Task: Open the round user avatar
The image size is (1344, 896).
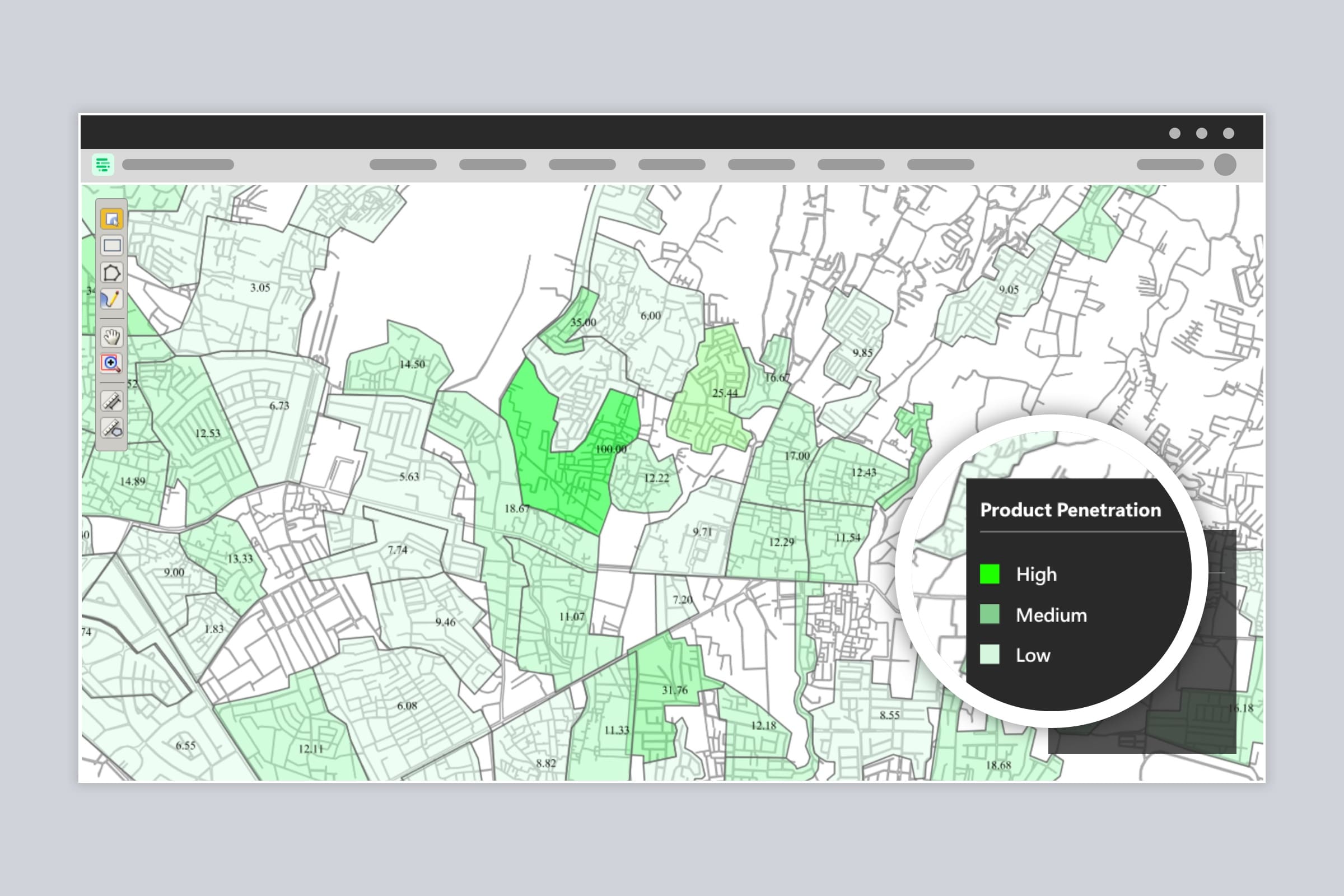Action: pos(1225,165)
